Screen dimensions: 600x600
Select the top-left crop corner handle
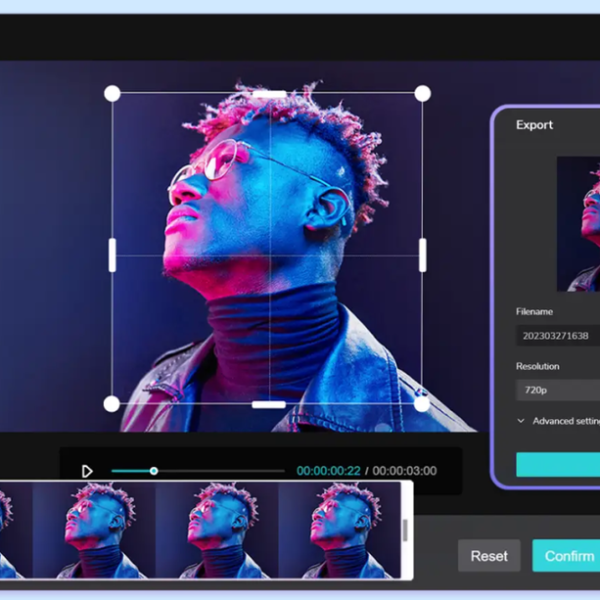tap(112, 94)
